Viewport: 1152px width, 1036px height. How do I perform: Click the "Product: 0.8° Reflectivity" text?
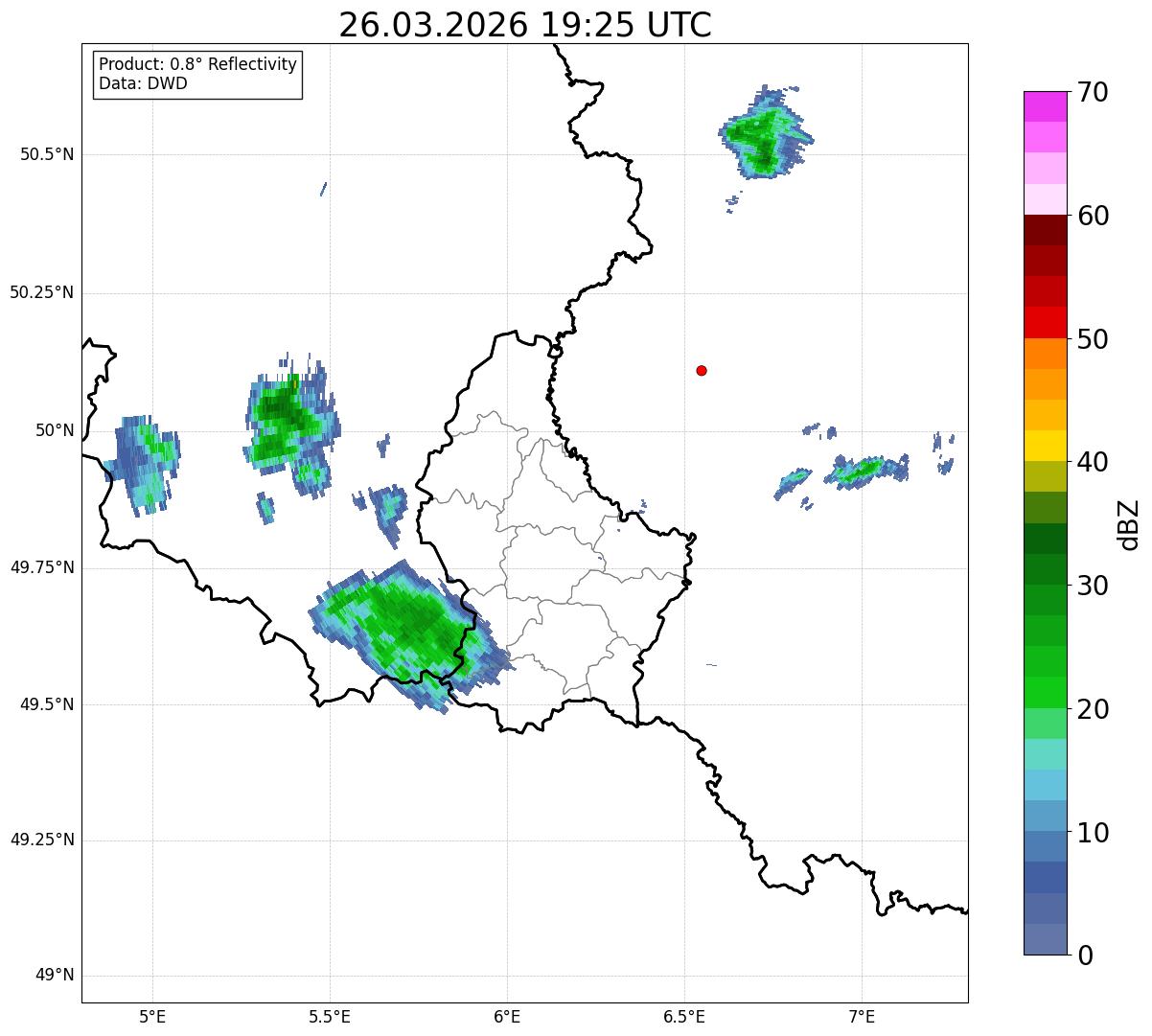coord(198,64)
